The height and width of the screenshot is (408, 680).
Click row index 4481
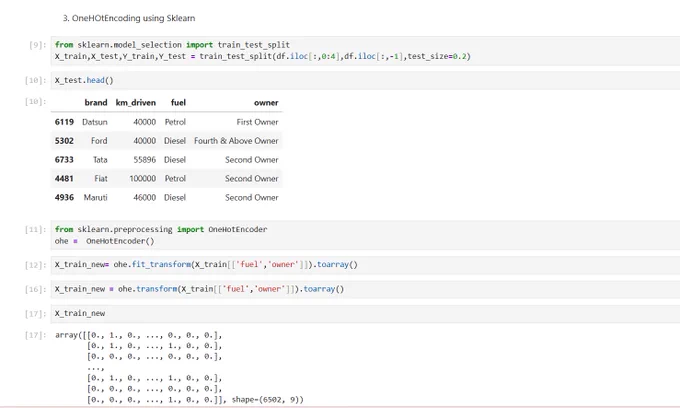[x=64, y=179]
